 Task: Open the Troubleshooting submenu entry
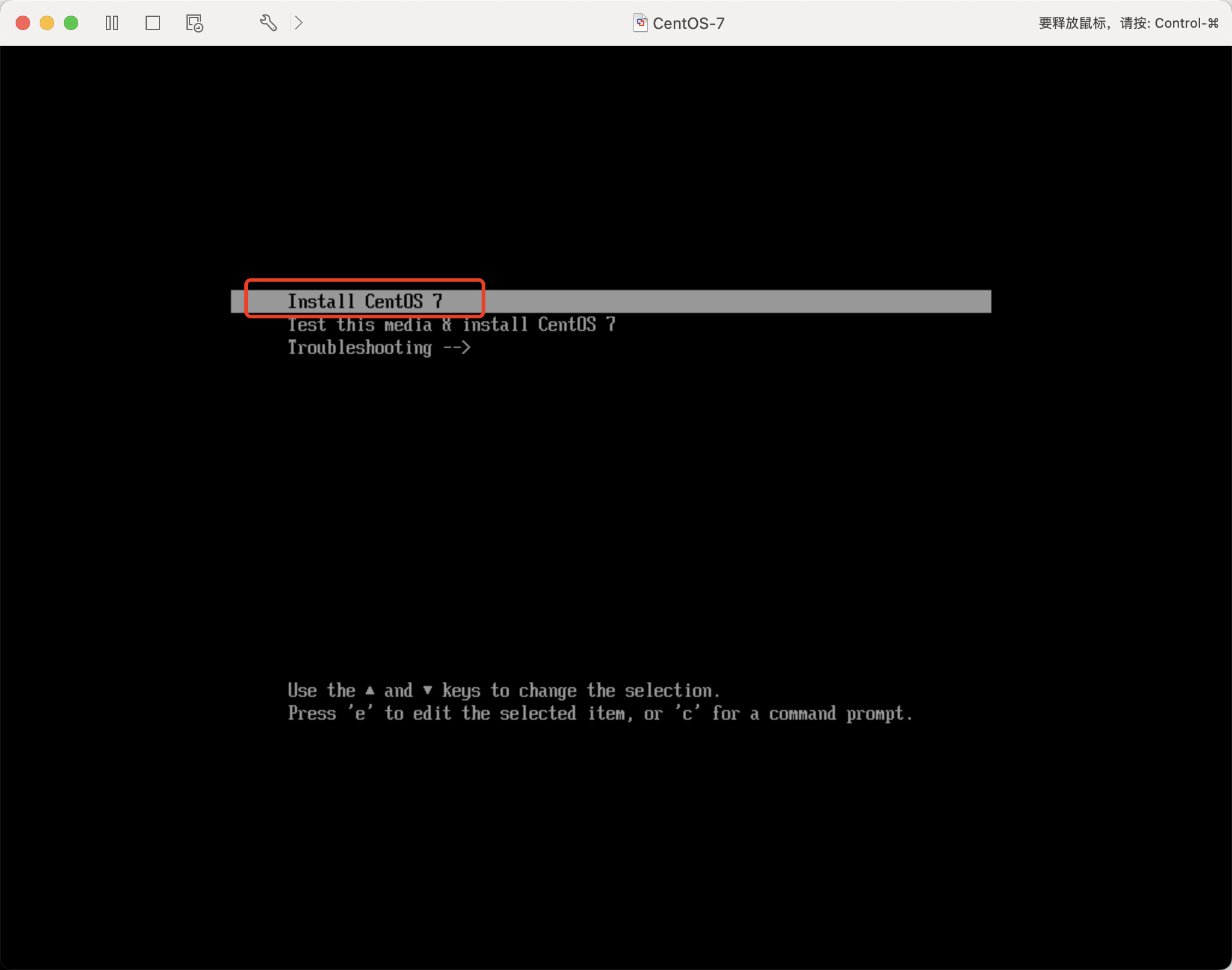(x=379, y=347)
